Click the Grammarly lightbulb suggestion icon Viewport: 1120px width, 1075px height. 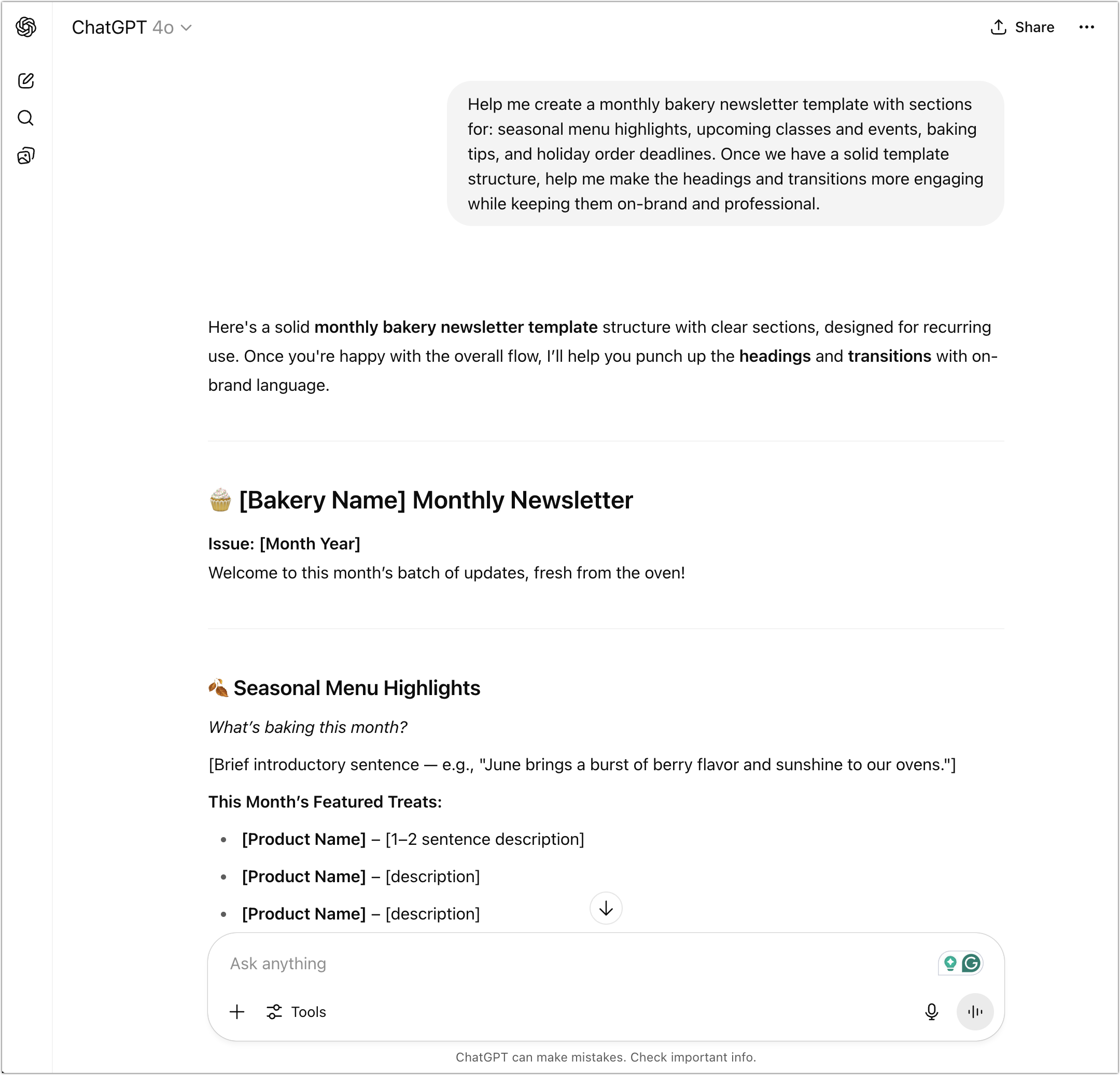point(950,964)
